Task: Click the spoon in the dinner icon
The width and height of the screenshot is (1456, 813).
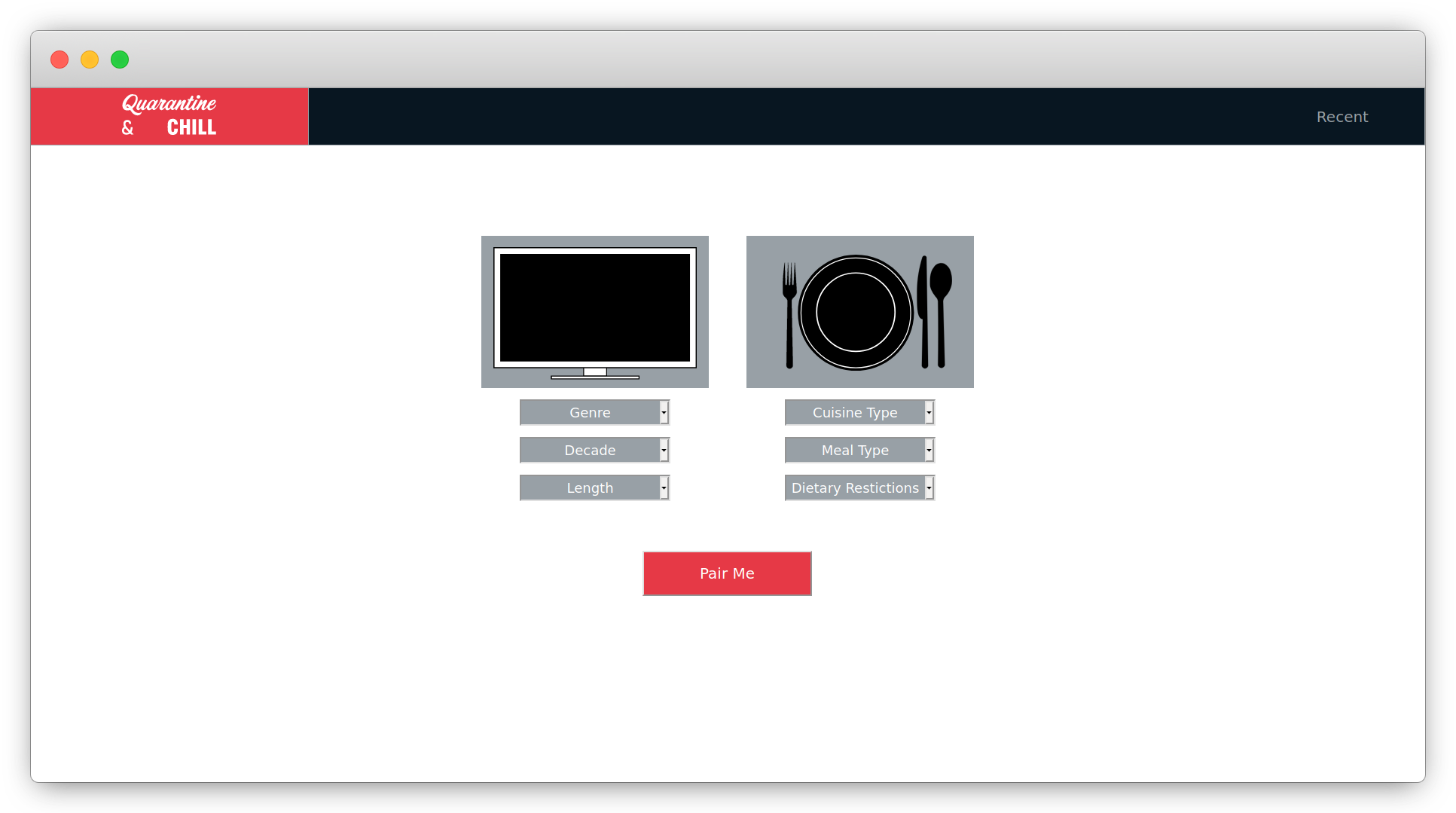Action: click(941, 309)
